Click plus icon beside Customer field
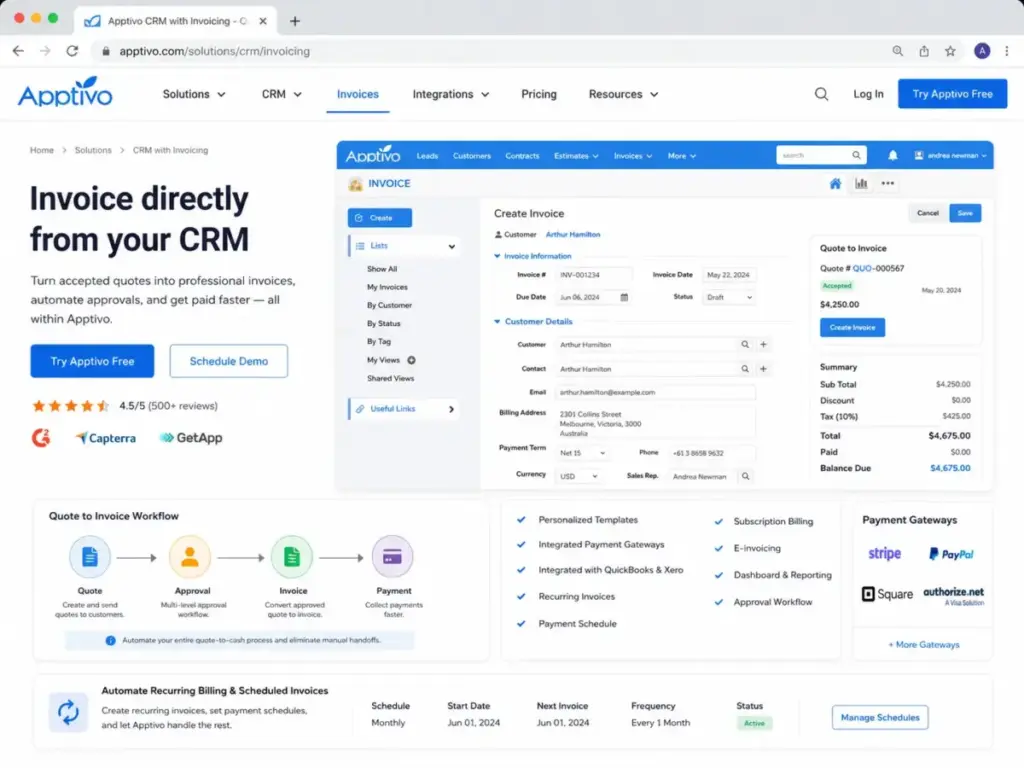The width and height of the screenshot is (1024, 768). tap(763, 344)
